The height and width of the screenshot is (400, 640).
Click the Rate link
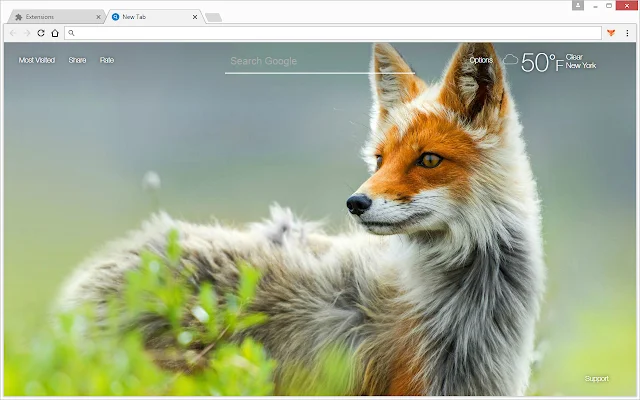(x=107, y=60)
